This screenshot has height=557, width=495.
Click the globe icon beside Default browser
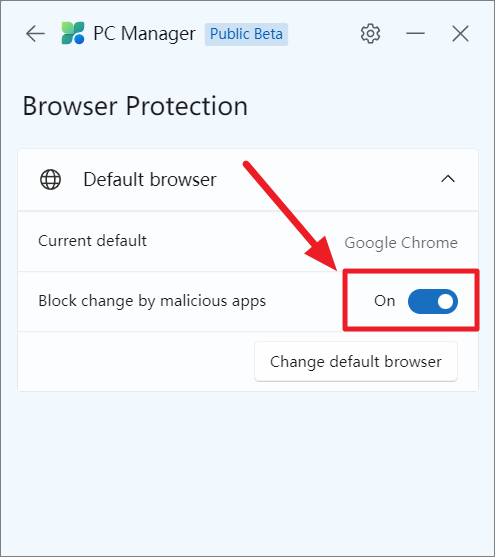point(50,179)
